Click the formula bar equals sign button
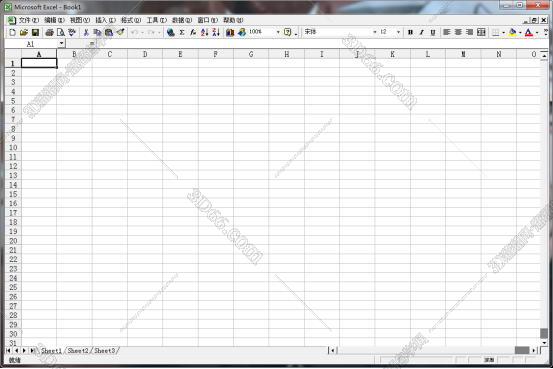Image resolution: width=553 pixels, height=369 pixels. [x=92, y=44]
